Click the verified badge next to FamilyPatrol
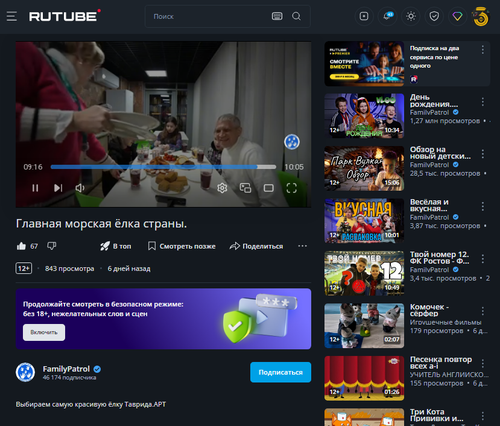Screen dimensions: 500x426 coord(97,369)
